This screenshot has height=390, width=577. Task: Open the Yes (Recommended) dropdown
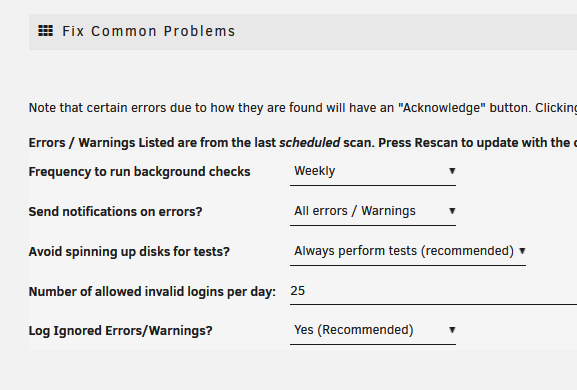373,330
